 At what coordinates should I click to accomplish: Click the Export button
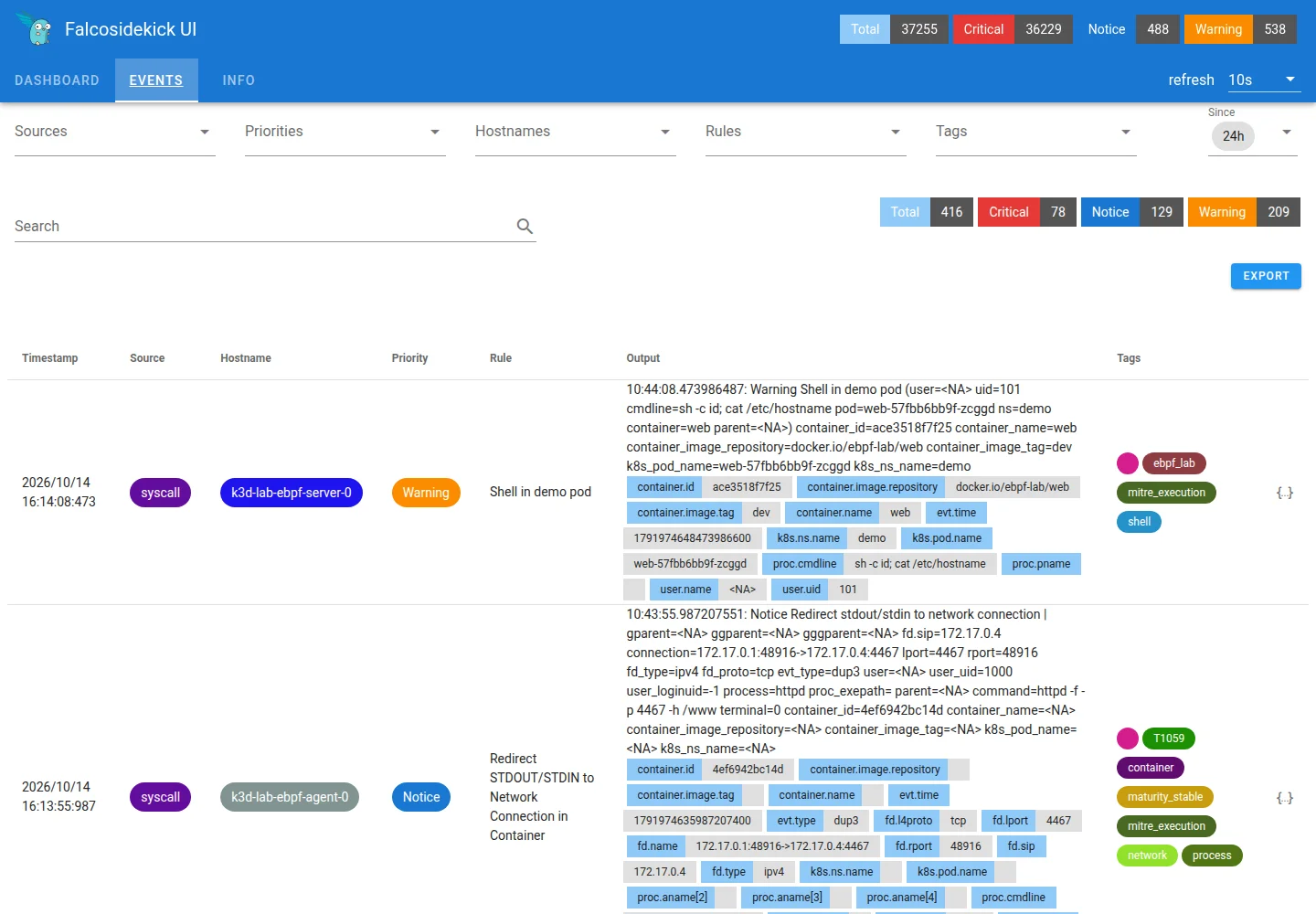coord(1266,276)
